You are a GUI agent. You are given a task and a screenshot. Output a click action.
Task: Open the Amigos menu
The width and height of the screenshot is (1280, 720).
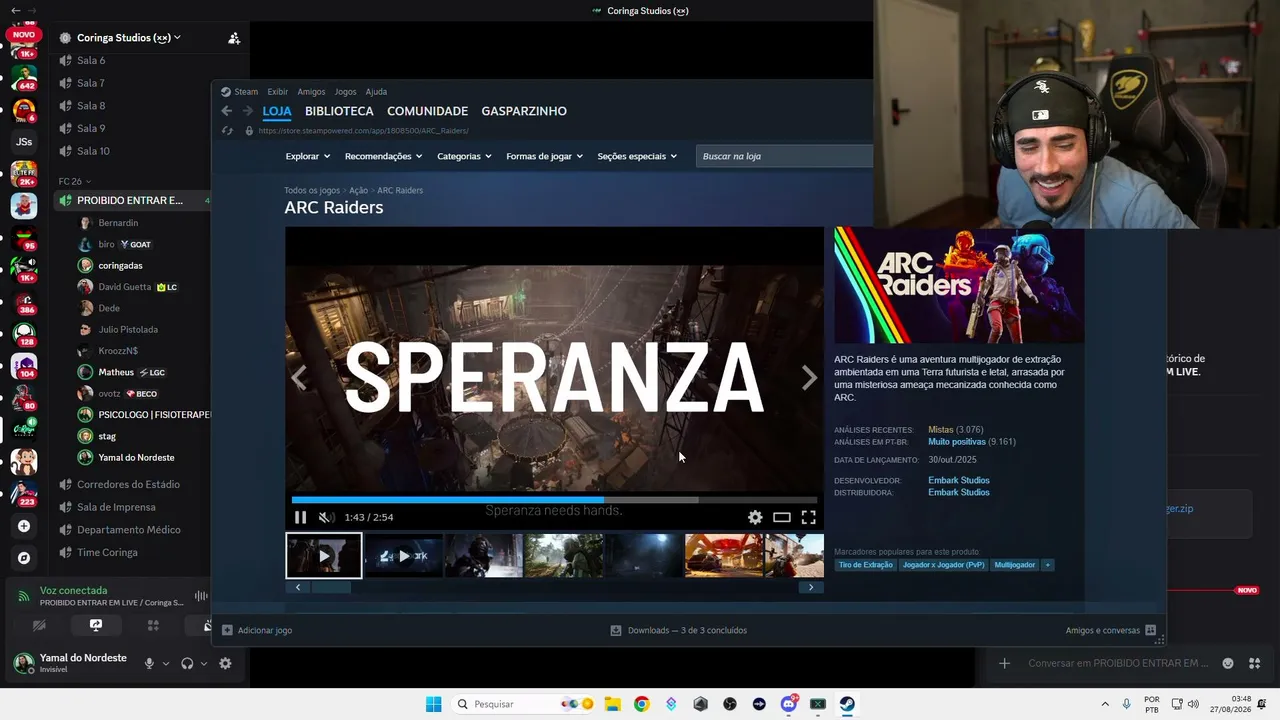[311, 92]
